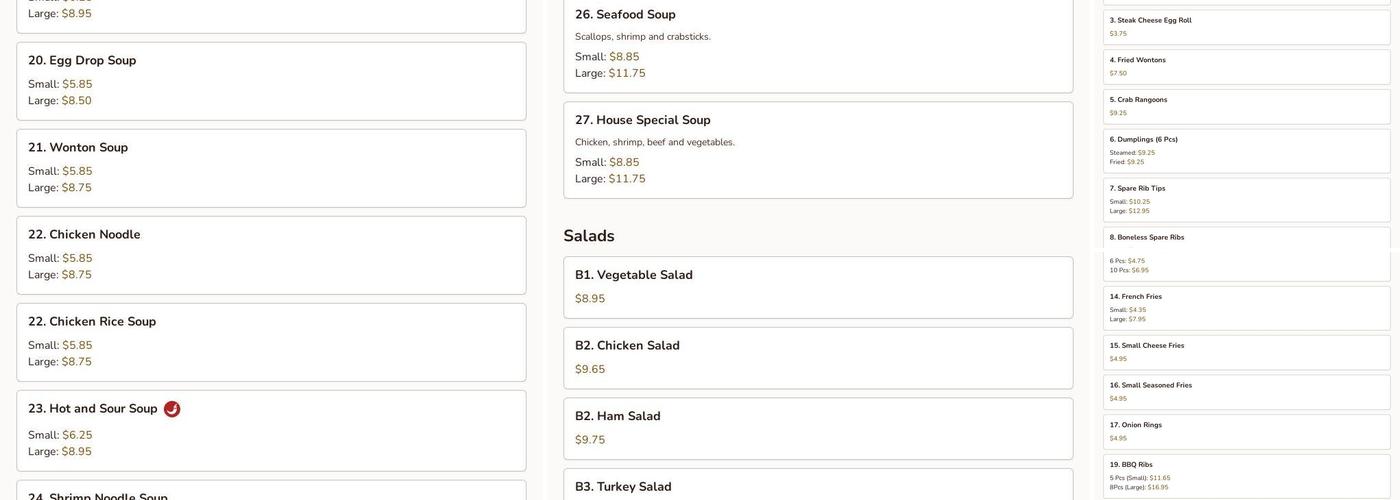The image size is (1400, 500).
Task: Select 23. Hot and Sour Soup
Action: tap(271, 430)
